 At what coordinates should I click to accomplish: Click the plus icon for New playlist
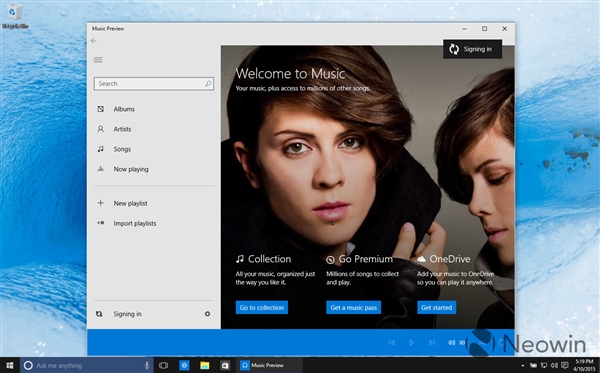[x=100, y=203]
